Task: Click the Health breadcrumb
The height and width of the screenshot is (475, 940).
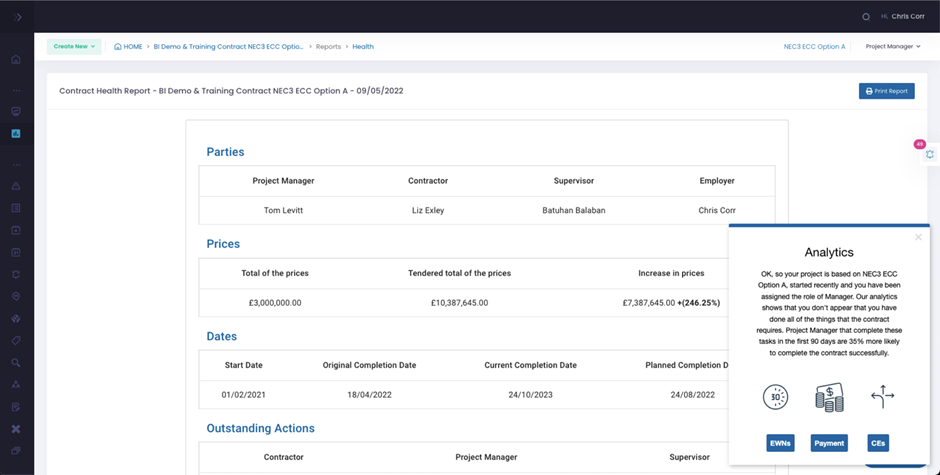Action: 363,46
